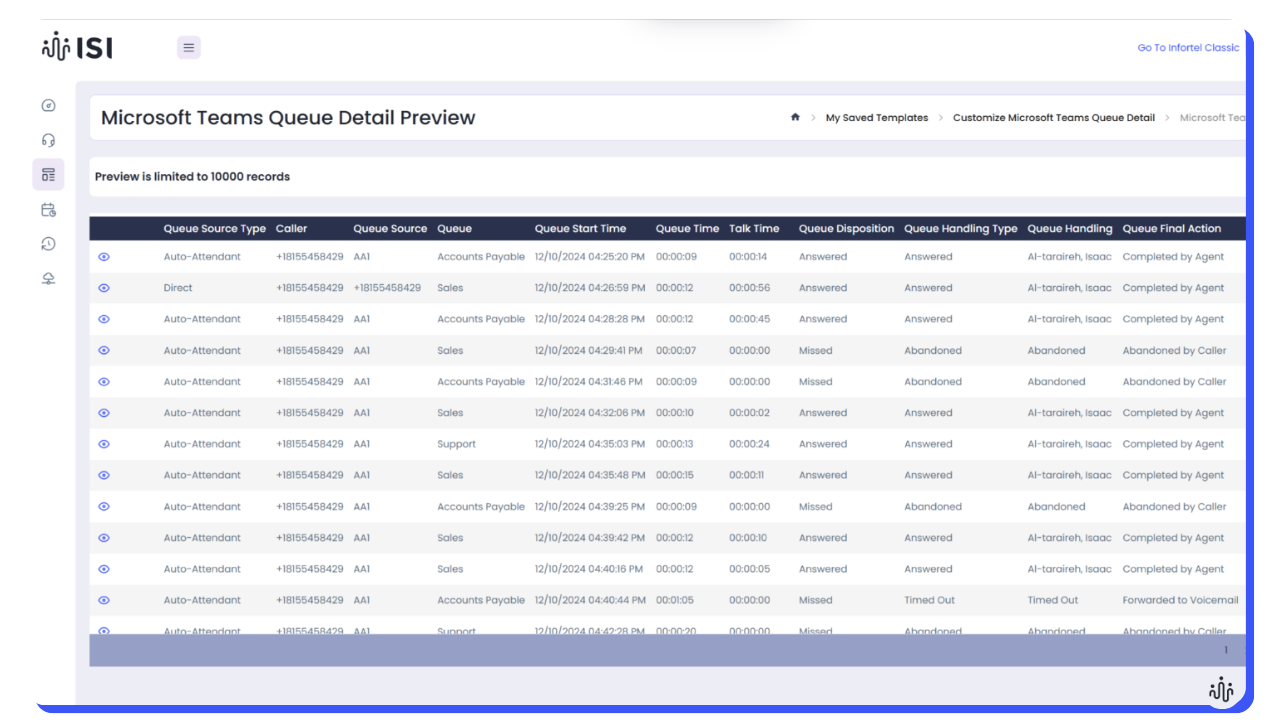Viewport: 1280px width, 720px height.
Task: Click the "00:00:14" talk time cell
Action: (748, 257)
